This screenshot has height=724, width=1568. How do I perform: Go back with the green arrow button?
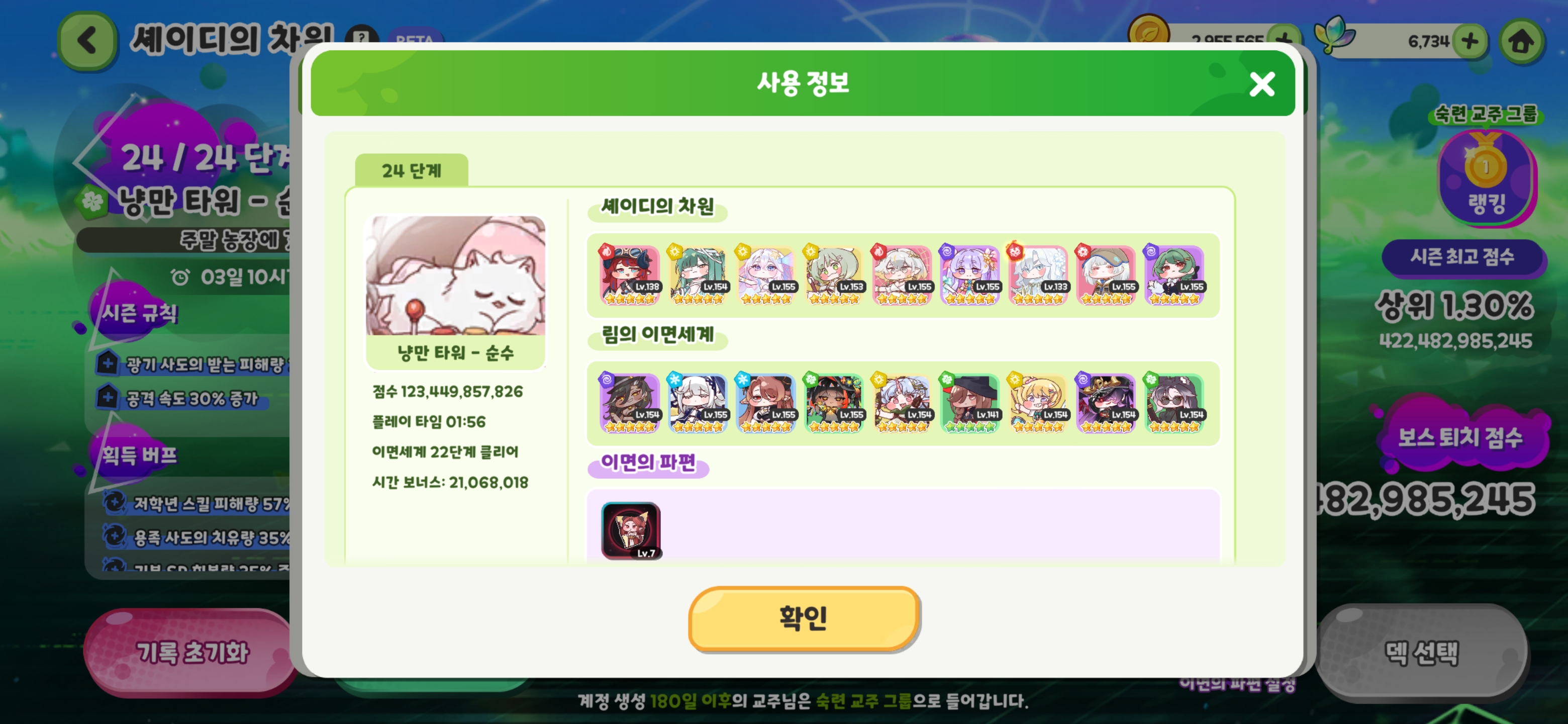[x=87, y=41]
